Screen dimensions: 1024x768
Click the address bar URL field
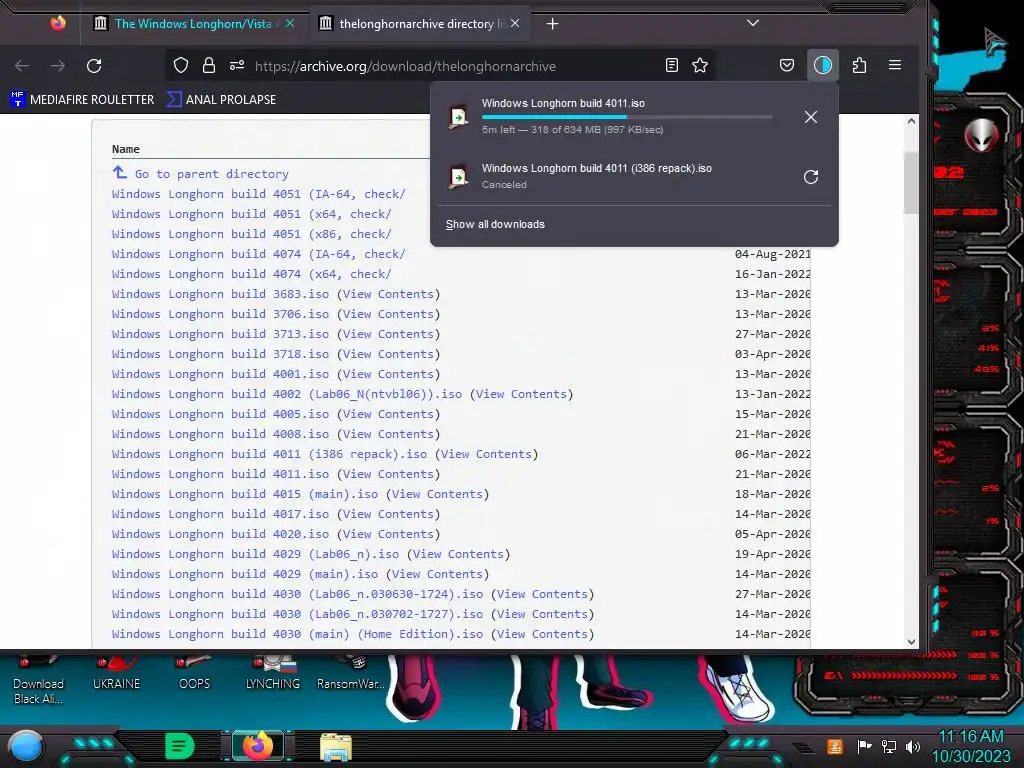point(405,66)
